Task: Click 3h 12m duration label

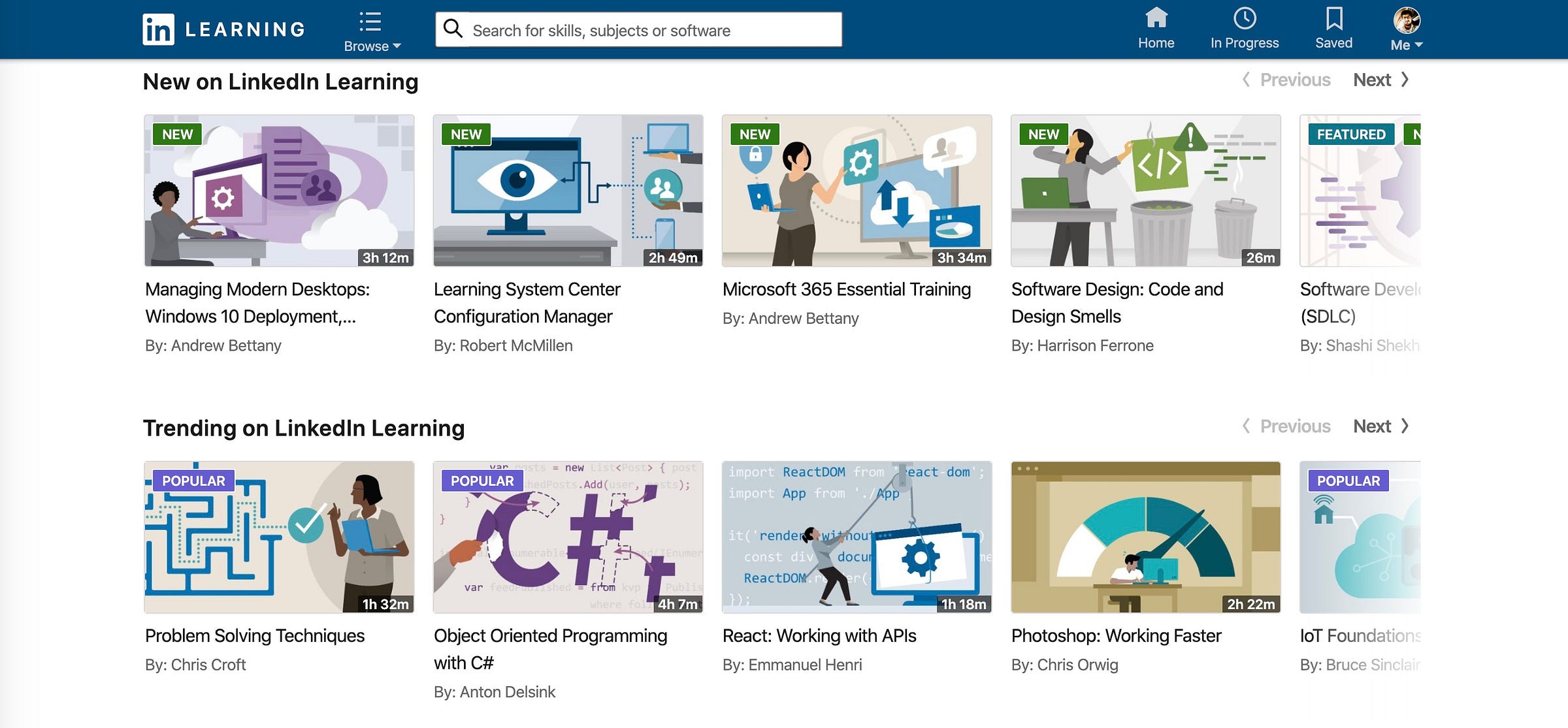Action: point(385,257)
